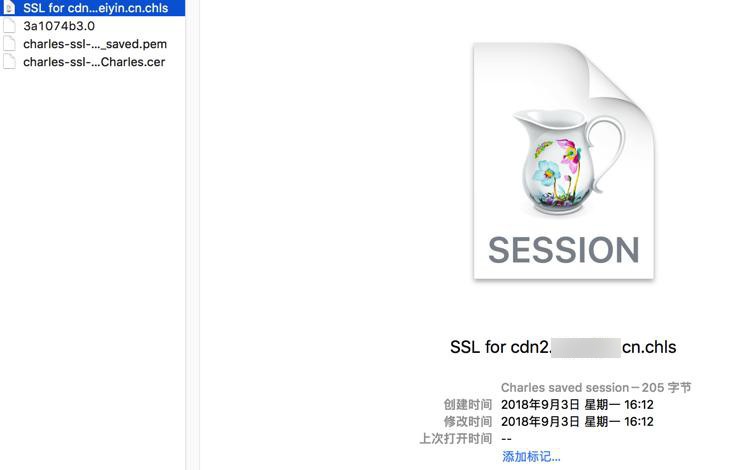736x470 pixels.
Task: Click the blank document icon beside 3a1074b3.0
Action: 9,26
